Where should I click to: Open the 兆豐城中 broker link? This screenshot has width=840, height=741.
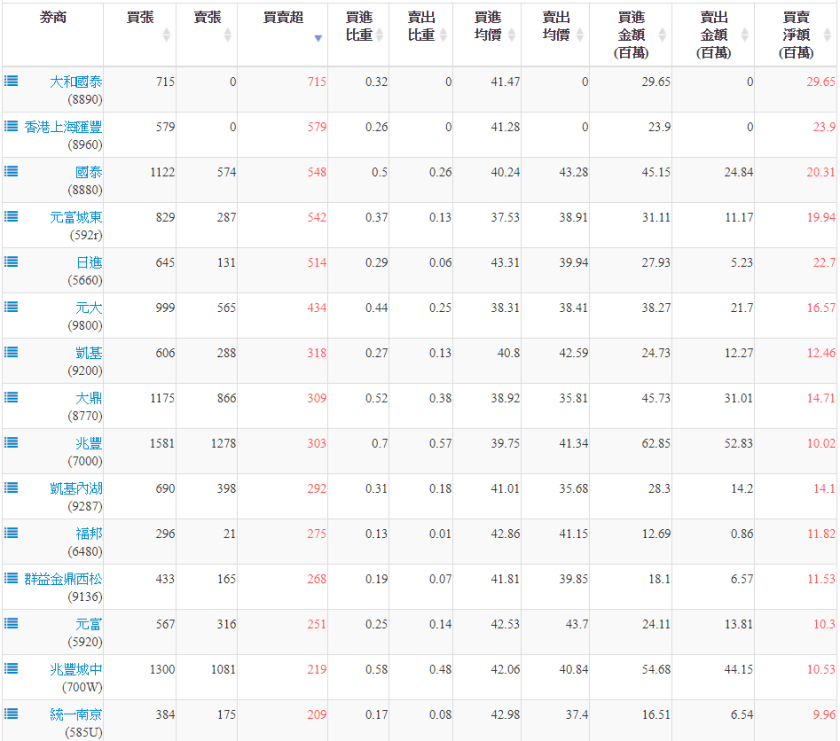coord(76,669)
